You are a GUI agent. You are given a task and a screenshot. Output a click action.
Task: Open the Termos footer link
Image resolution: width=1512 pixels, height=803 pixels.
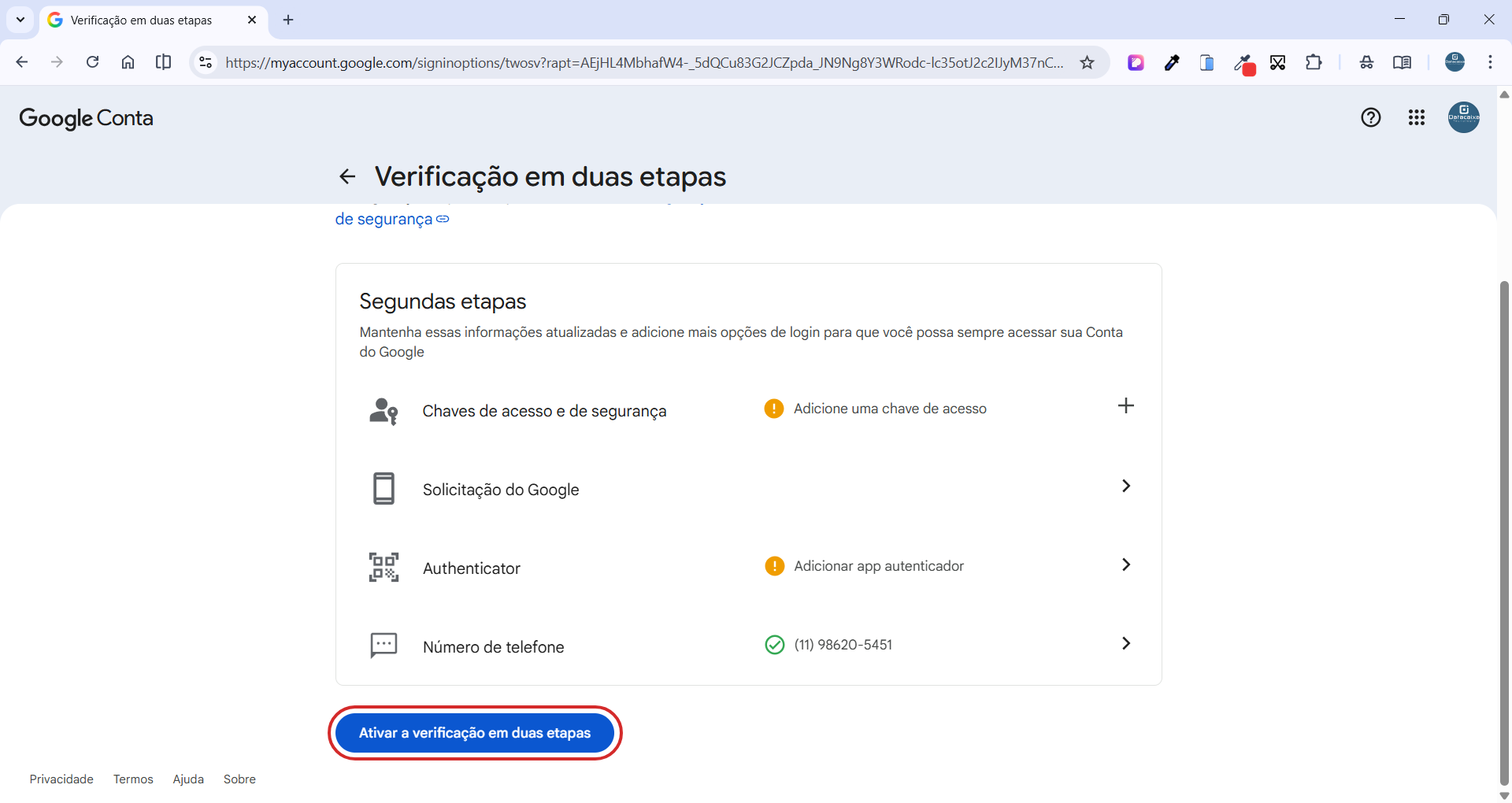[x=133, y=779]
